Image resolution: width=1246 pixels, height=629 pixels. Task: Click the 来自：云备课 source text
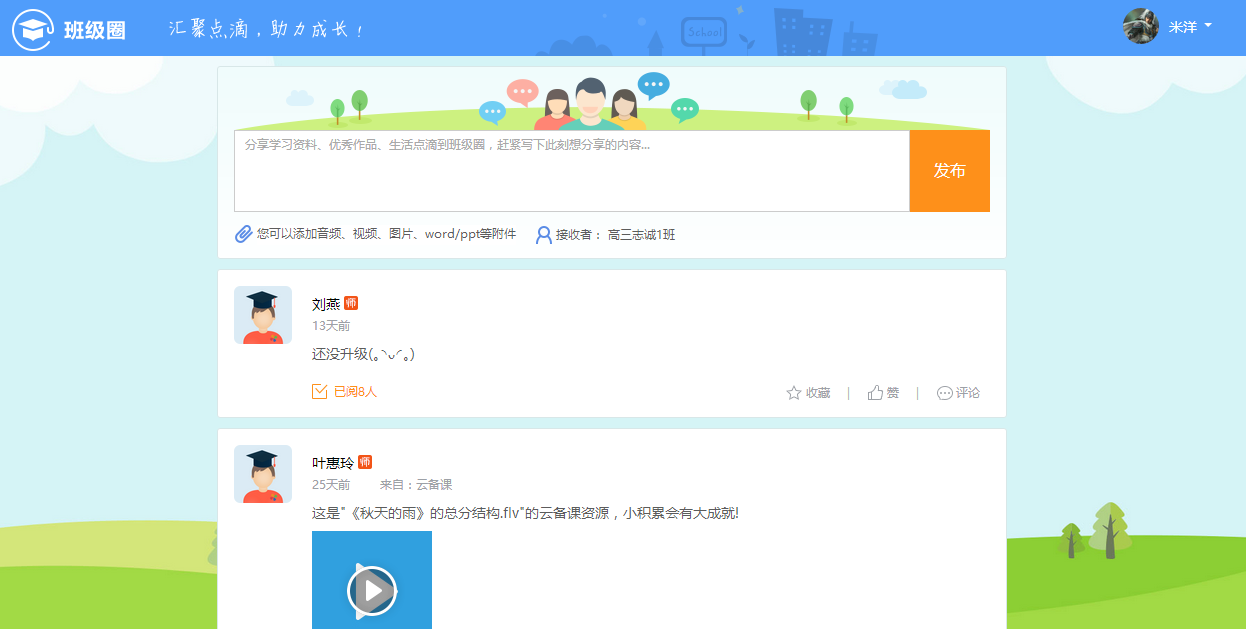(416, 485)
